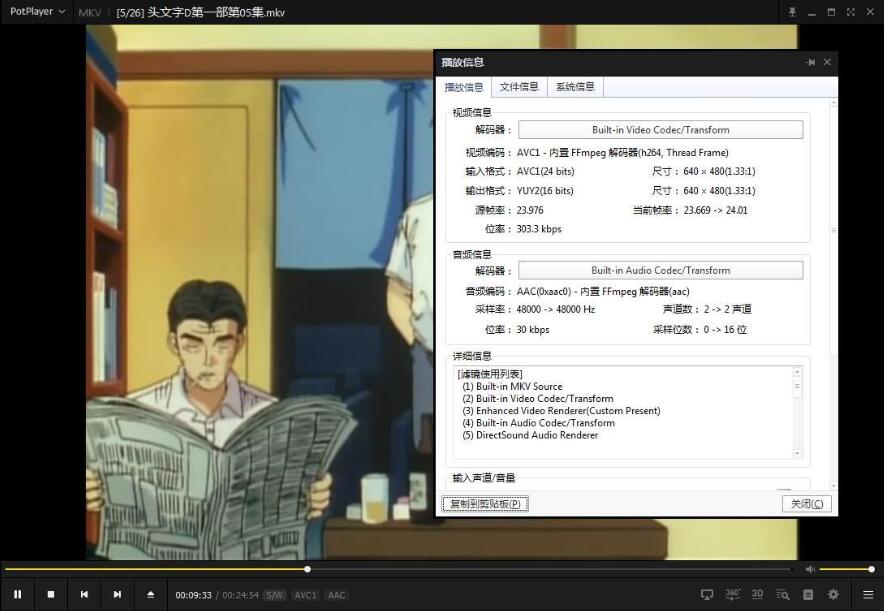884x611 pixels.
Task: Click the eject/open file icon
Action: point(150,594)
